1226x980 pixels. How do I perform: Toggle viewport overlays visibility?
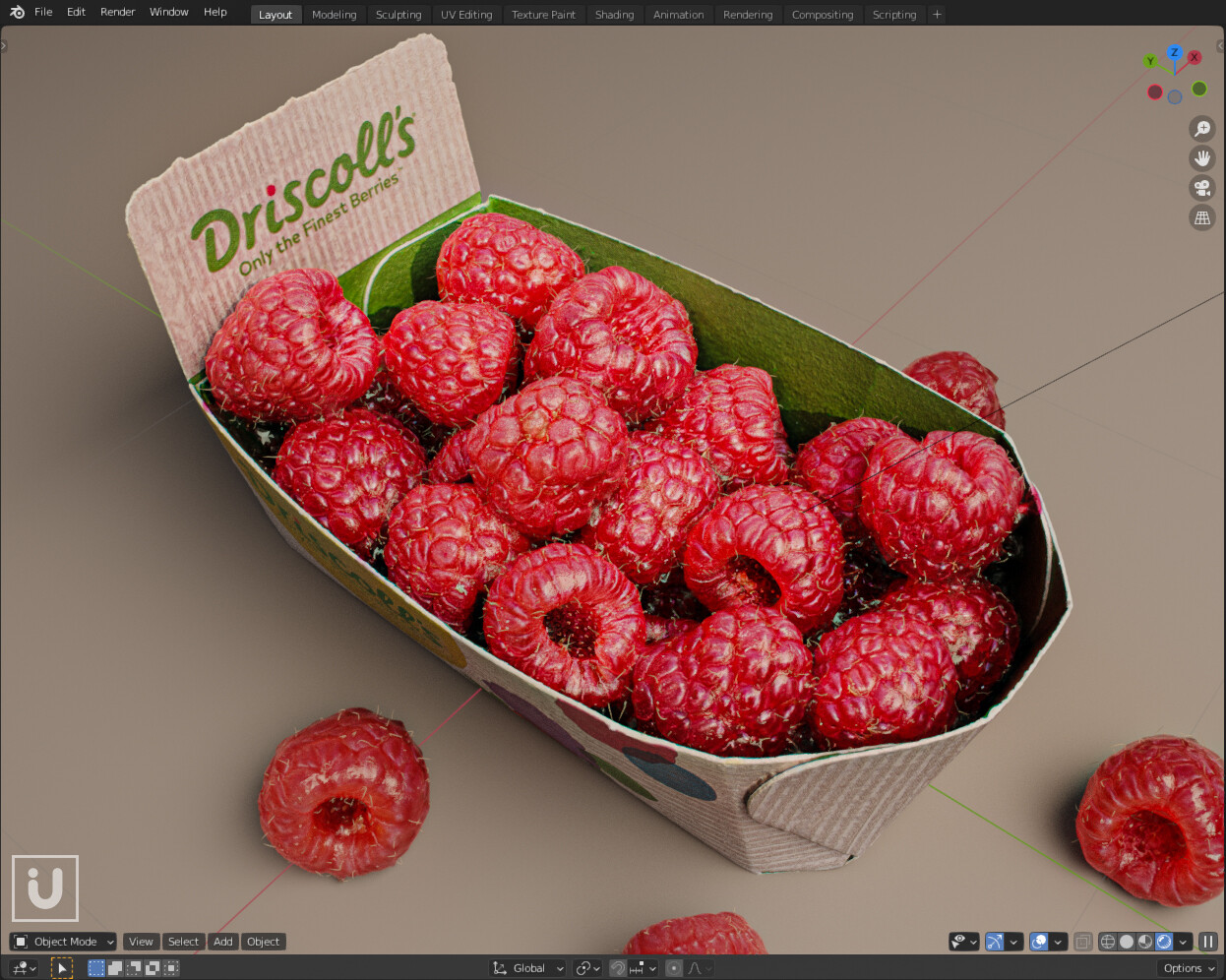point(1040,942)
